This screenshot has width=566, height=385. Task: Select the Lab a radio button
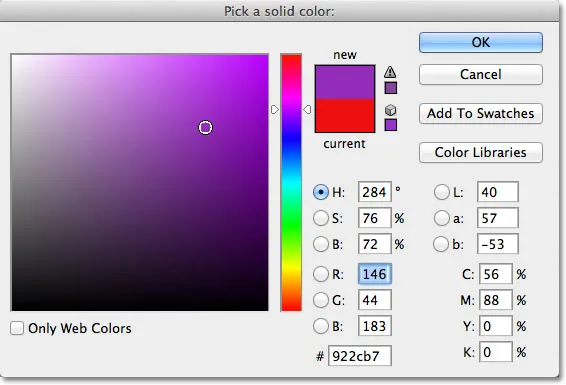click(x=441, y=218)
